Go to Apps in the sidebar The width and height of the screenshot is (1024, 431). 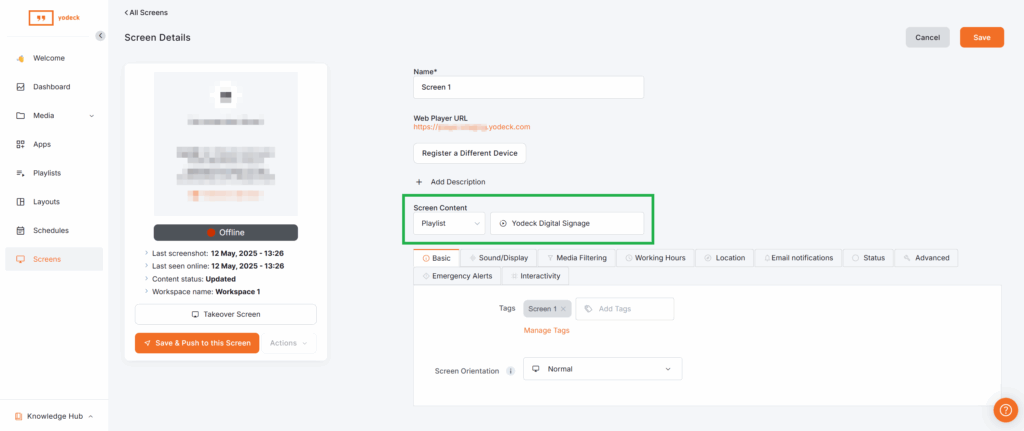click(41, 144)
